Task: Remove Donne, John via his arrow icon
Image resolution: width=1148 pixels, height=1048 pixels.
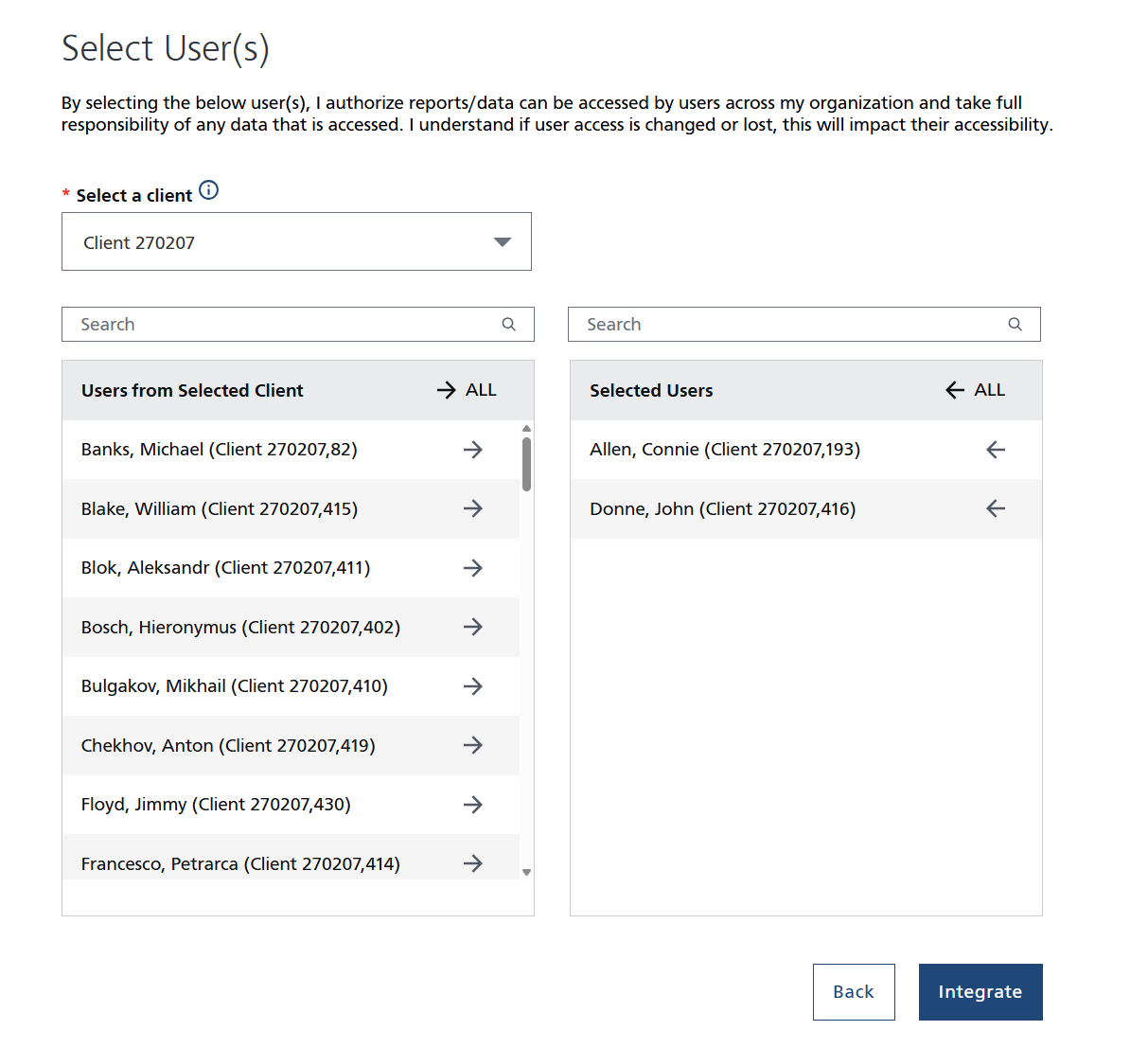Action: coord(996,508)
